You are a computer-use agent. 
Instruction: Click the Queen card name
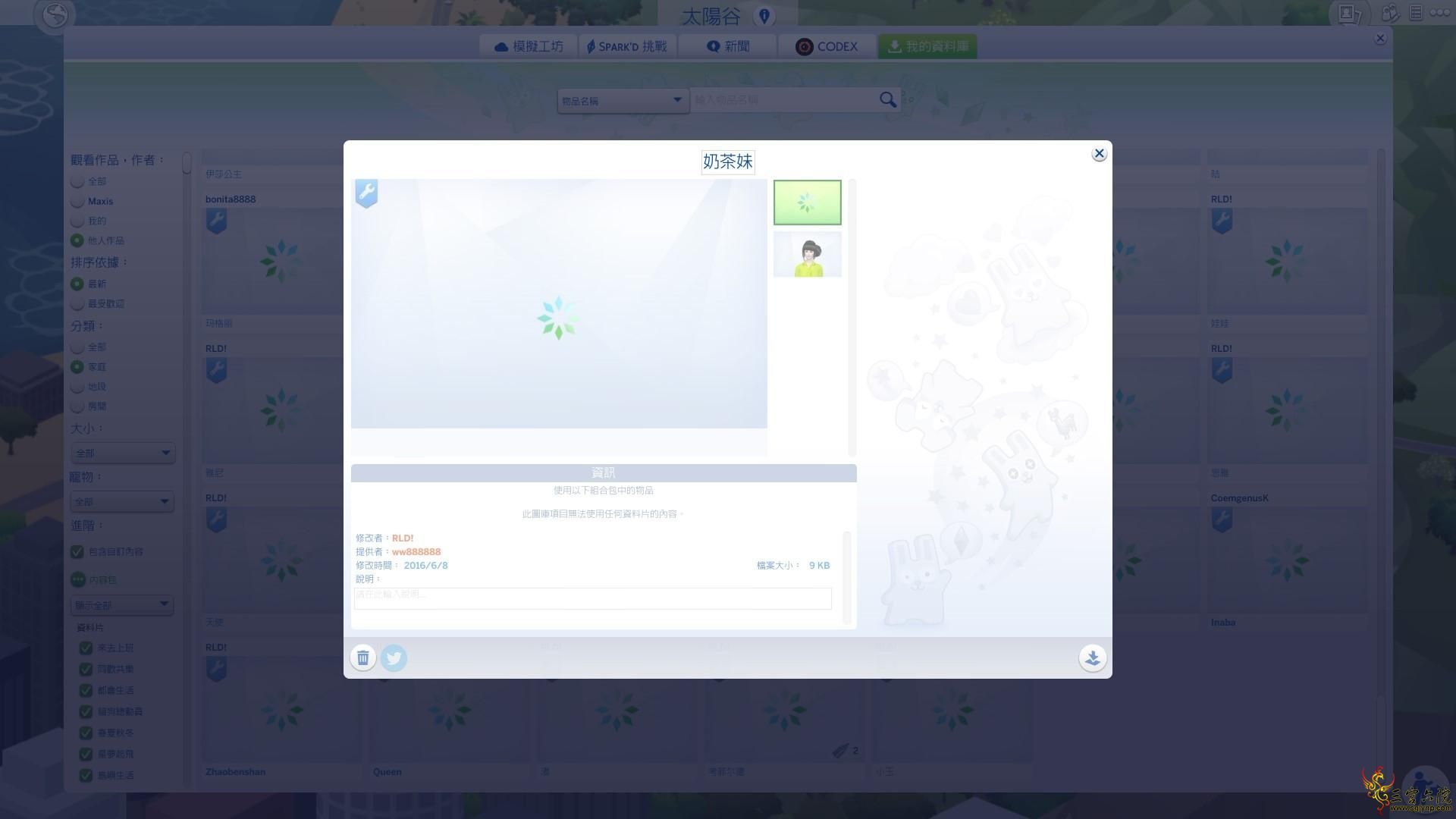click(x=388, y=772)
